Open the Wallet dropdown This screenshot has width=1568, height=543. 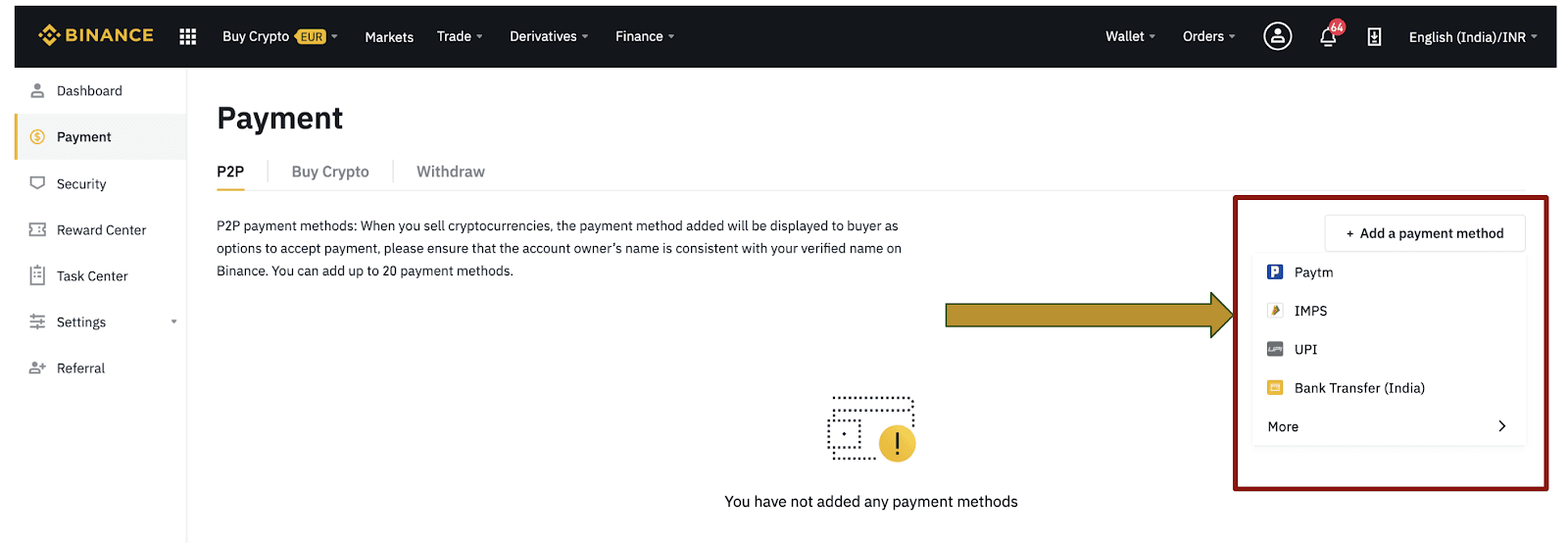[x=1130, y=36]
